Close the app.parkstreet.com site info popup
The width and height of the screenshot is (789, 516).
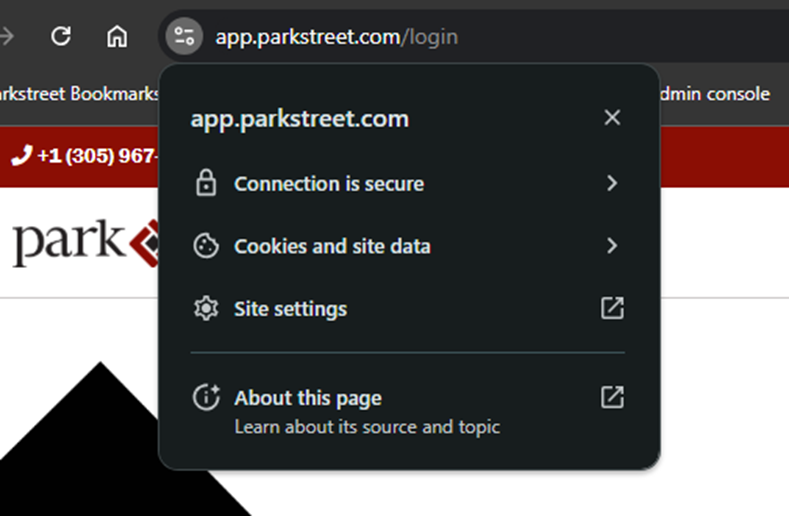[x=612, y=117]
